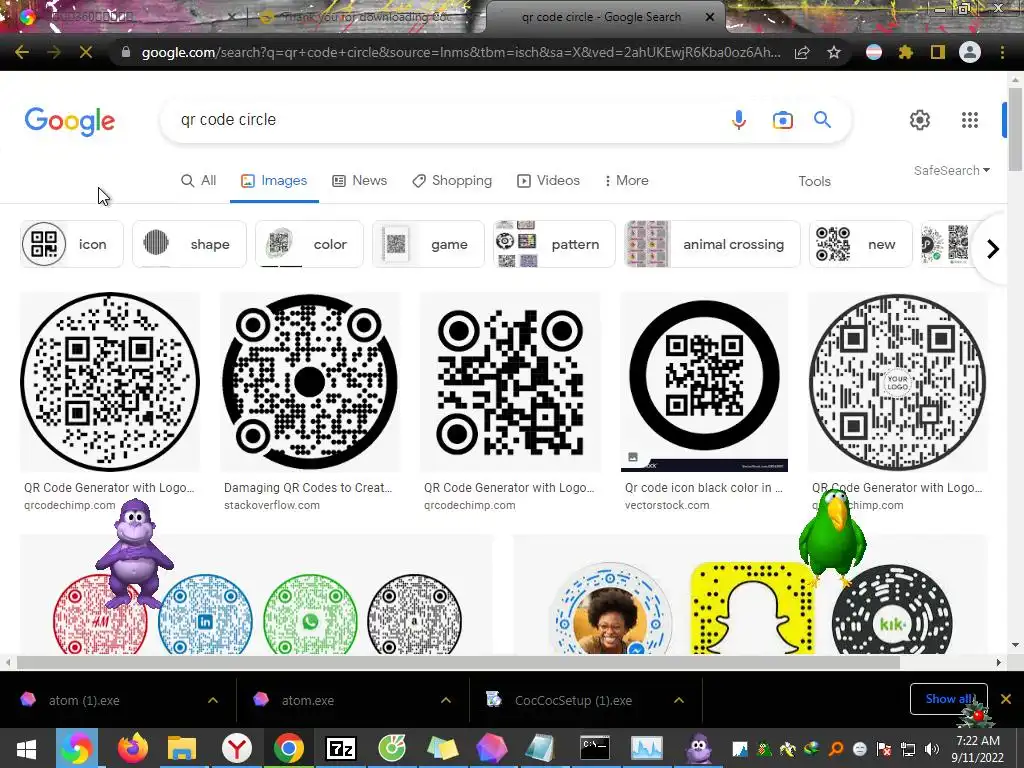Open Google quick settings gear
Viewport: 1024px width, 768px height.
(x=920, y=120)
